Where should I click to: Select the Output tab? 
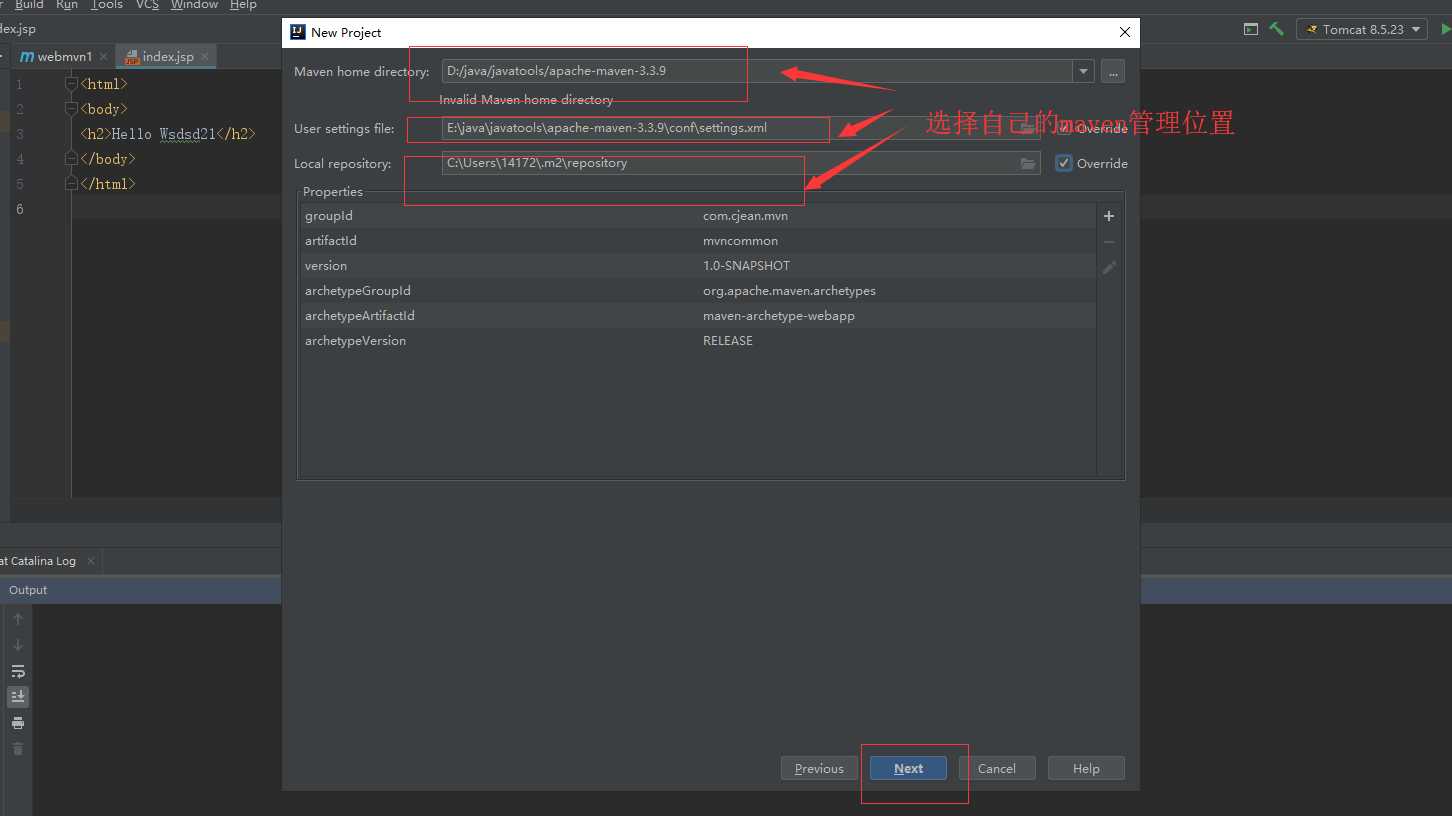pos(28,590)
